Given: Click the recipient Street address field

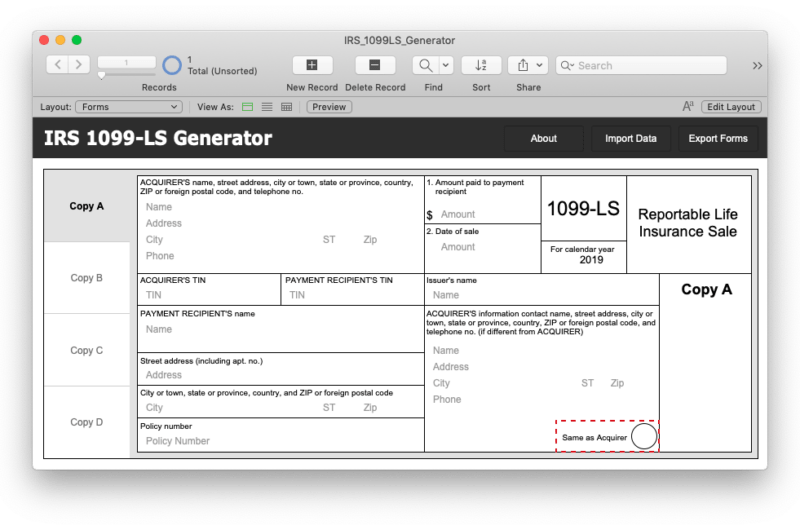Looking at the screenshot, I should (x=281, y=375).
